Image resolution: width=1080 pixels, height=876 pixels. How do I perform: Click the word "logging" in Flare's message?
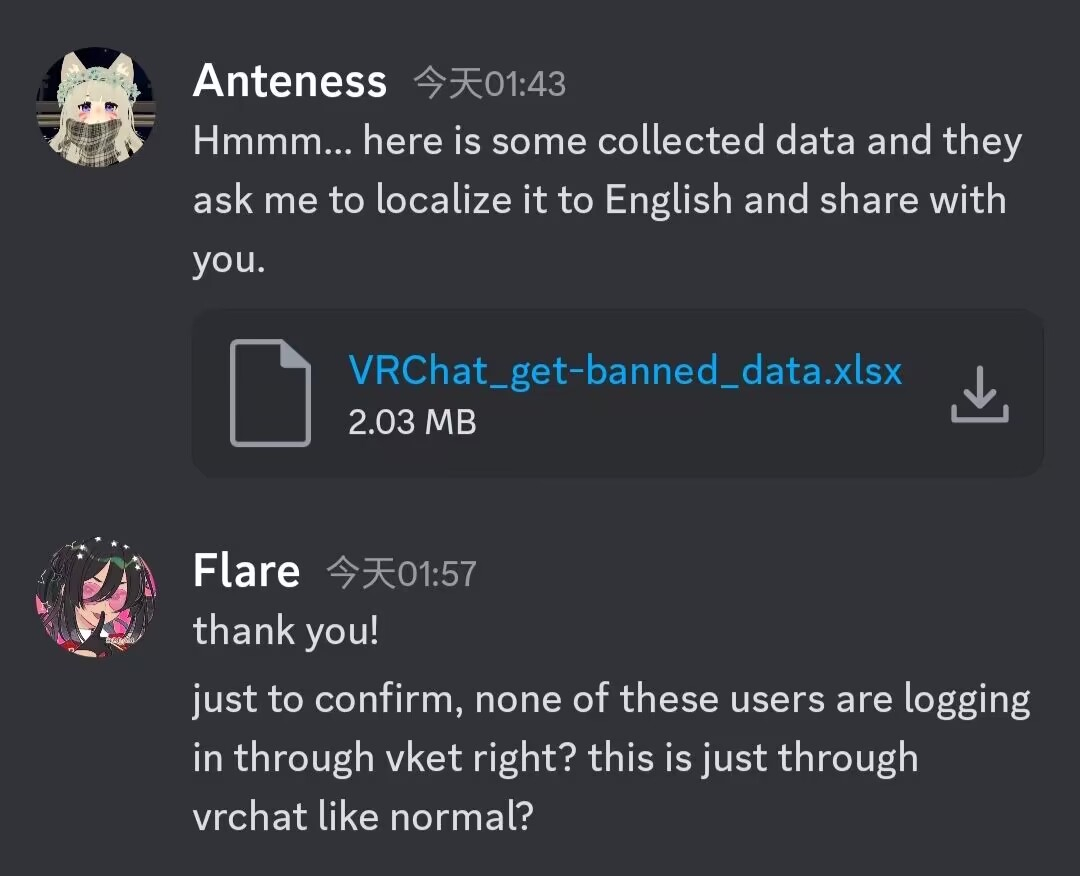[966, 699]
